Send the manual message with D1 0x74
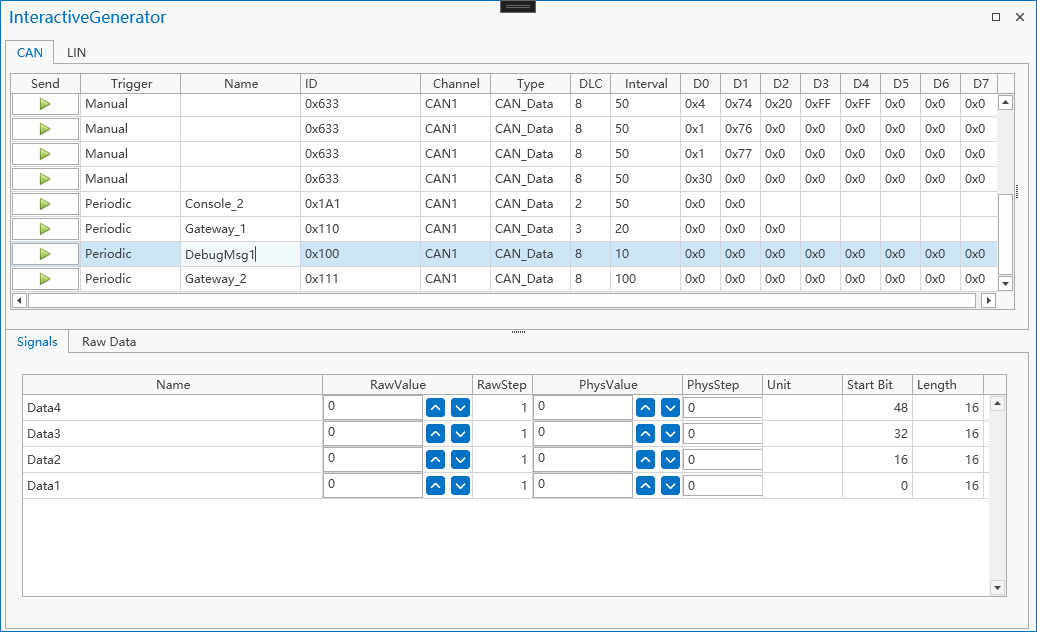Viewport: 1037px width, 632px height. (x=45, y=104)
